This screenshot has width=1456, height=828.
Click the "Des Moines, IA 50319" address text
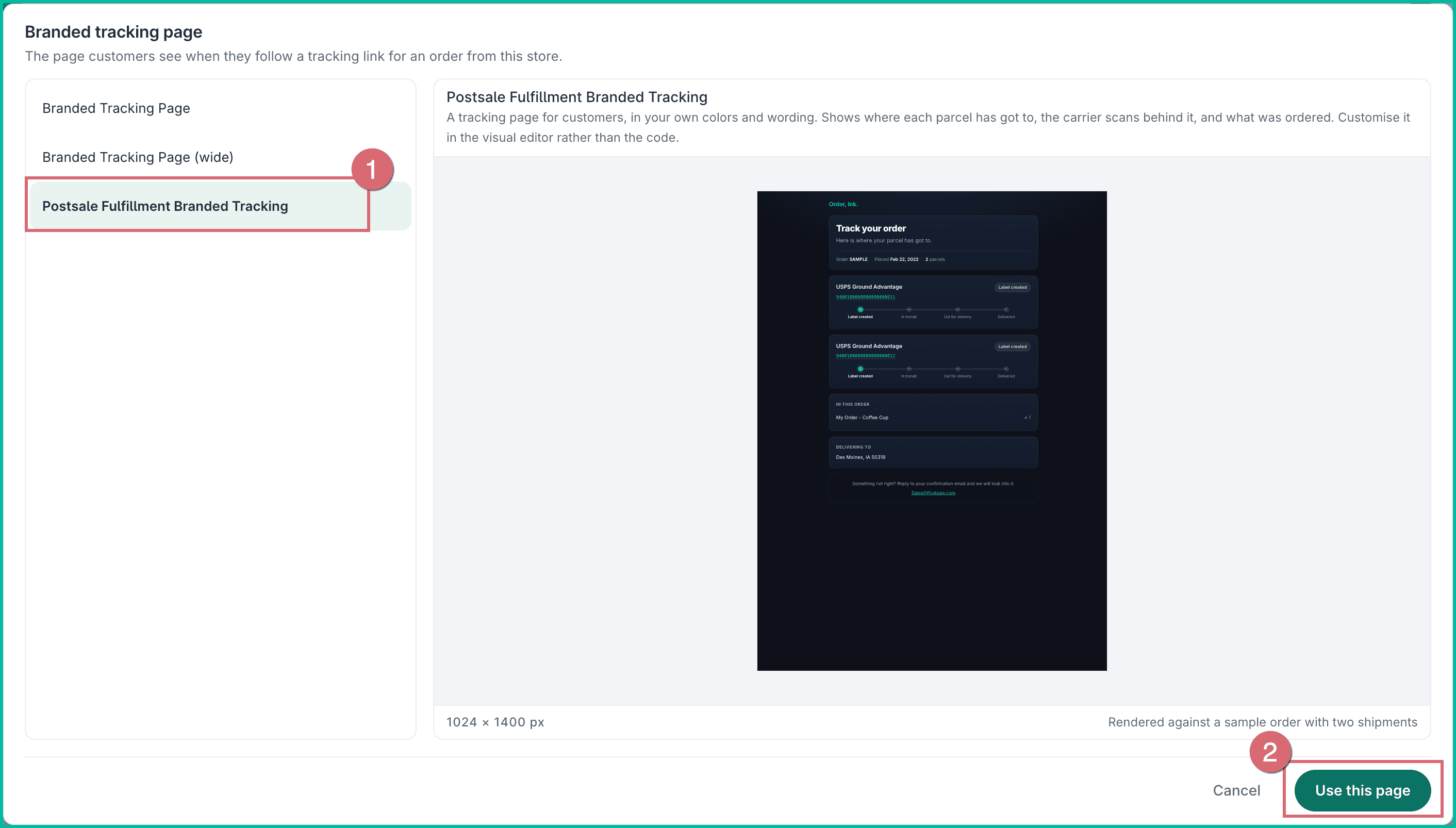pyautogui.click(x=860, y=457)
